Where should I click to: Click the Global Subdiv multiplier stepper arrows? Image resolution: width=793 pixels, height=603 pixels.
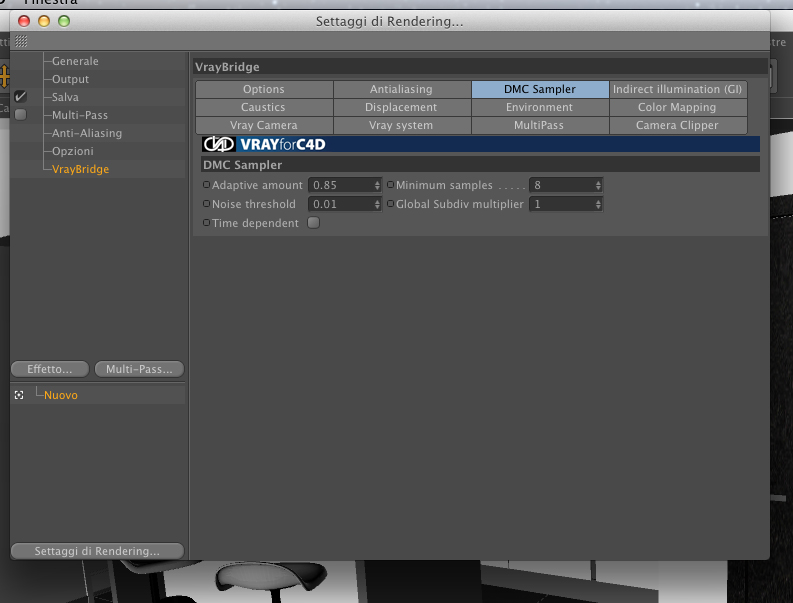coord(598,204)
